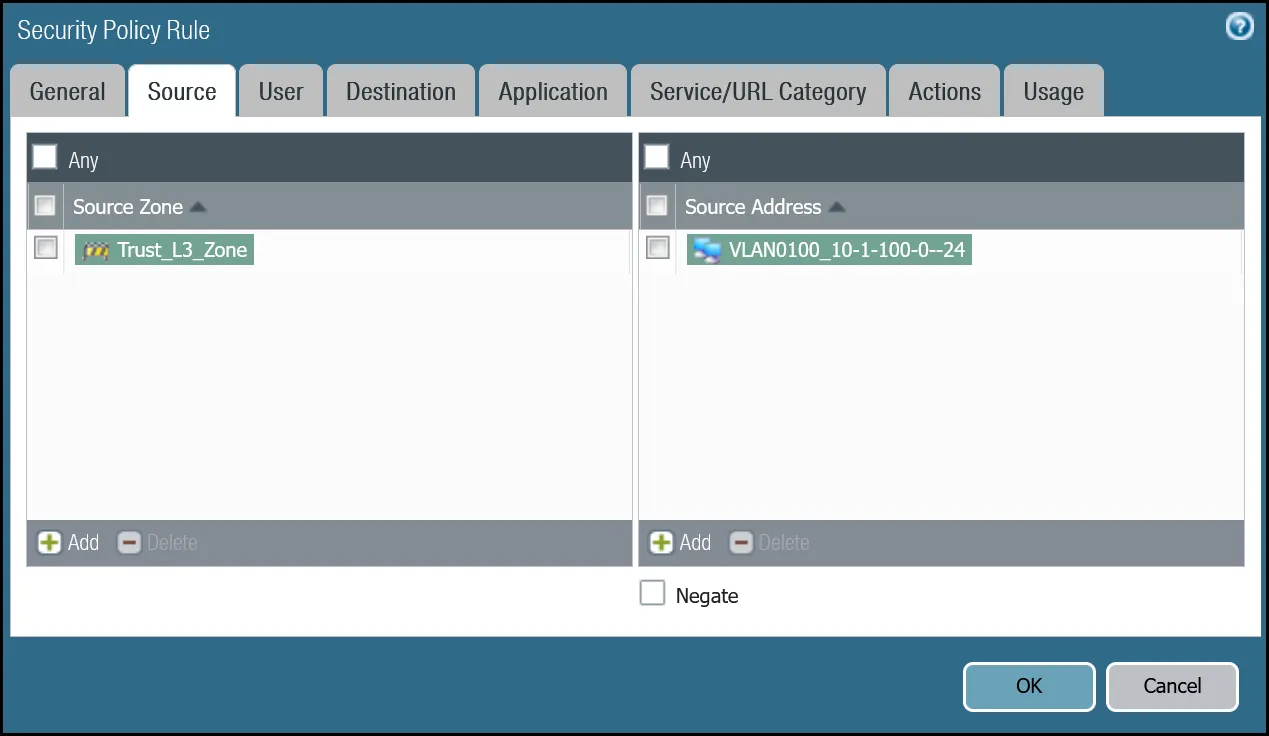Screen dimensions: 1269x736
Task: Click green plus icon under Source Zone
Action: 49,543
